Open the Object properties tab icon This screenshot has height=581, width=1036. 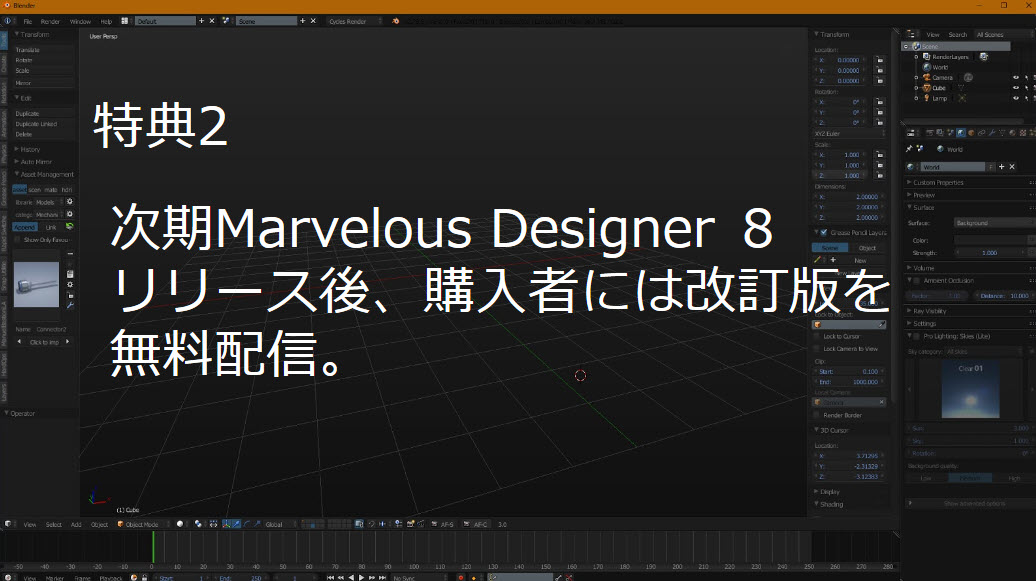[971, 133]
